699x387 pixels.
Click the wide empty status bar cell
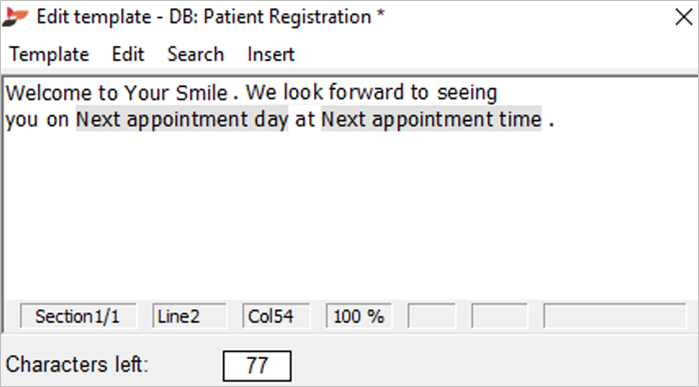pos(614,316)
